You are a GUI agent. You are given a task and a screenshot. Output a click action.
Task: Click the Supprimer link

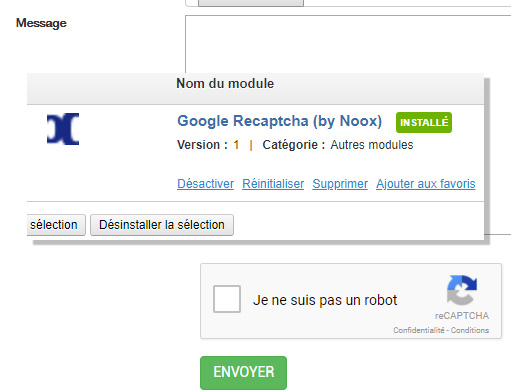coord(340,184)
